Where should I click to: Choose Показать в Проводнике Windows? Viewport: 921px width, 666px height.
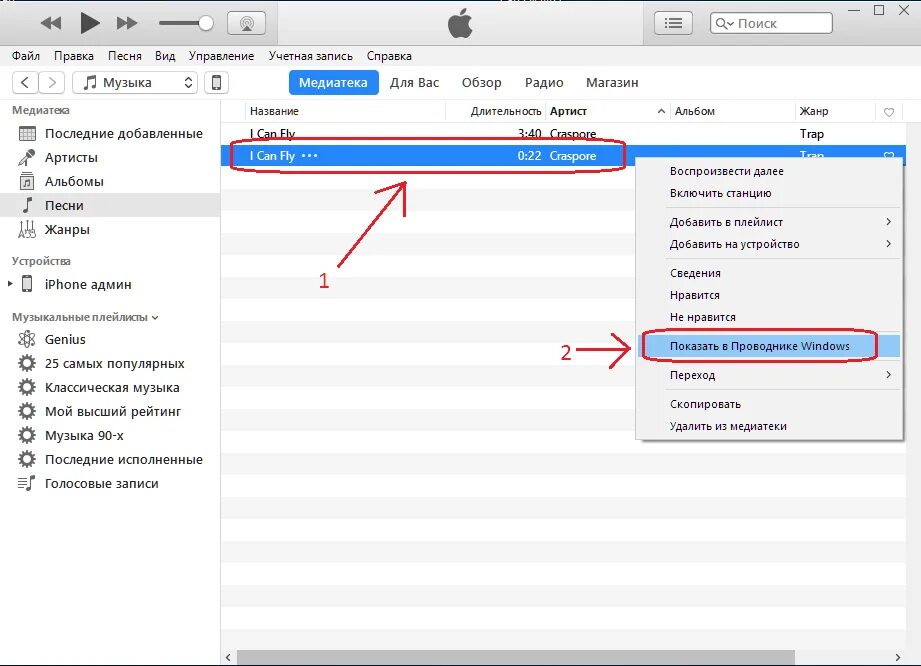[769, 346]
